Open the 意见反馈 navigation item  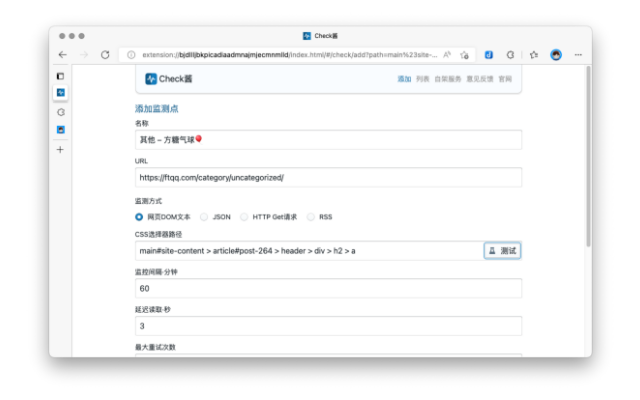(x=480, y=79)
